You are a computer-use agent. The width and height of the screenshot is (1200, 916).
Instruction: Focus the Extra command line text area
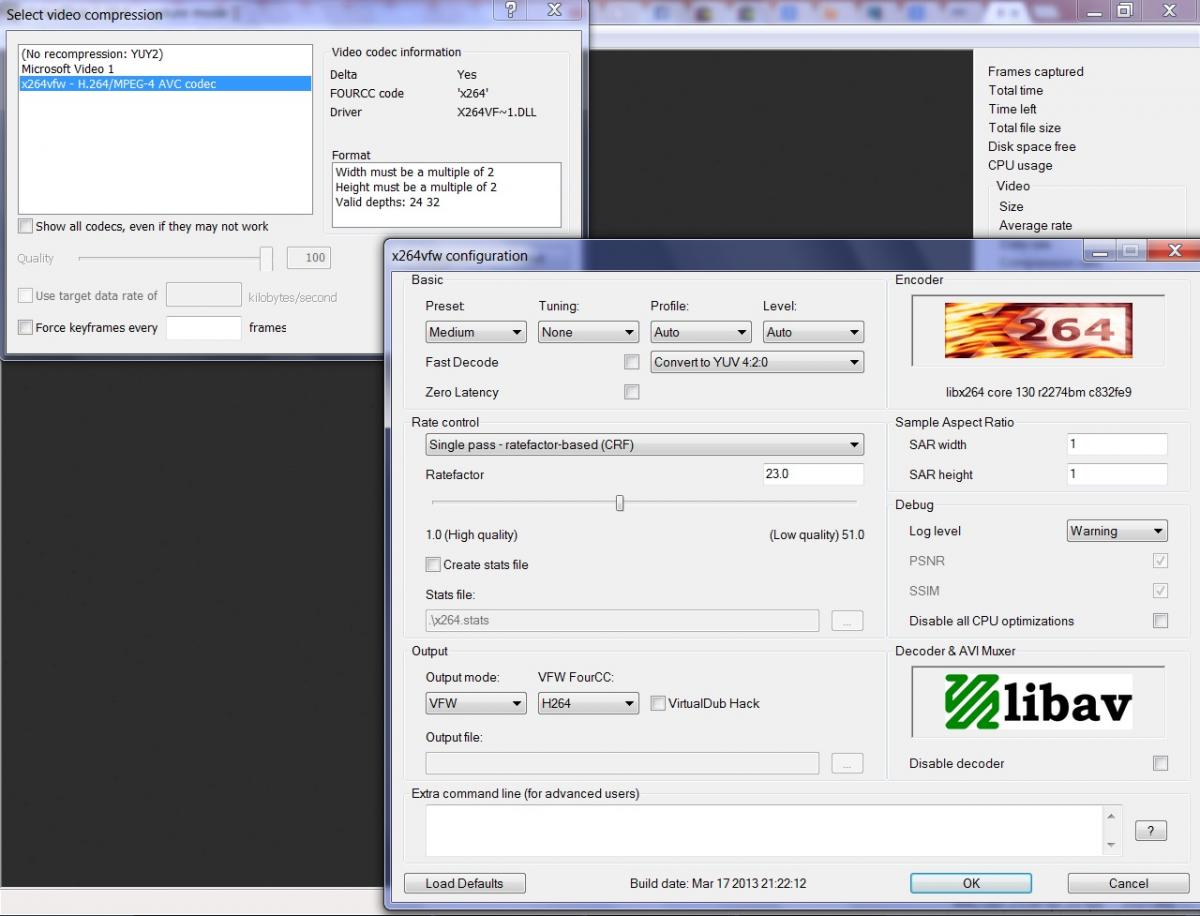(764, 831)
